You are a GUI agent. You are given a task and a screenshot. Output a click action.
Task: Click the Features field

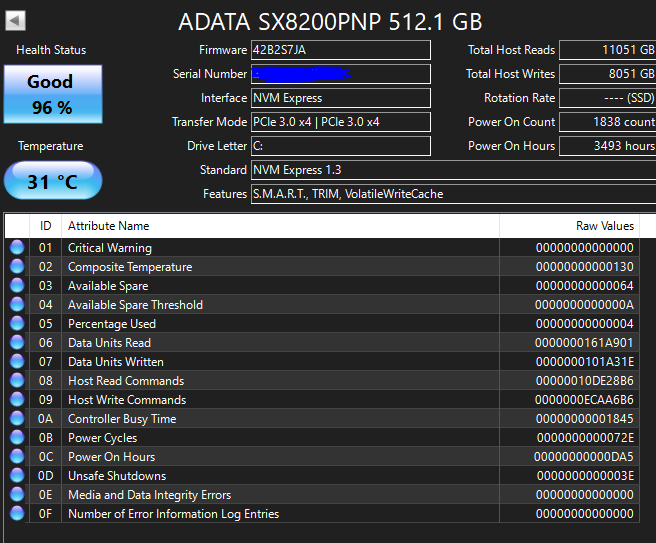[x=454, y=194]
